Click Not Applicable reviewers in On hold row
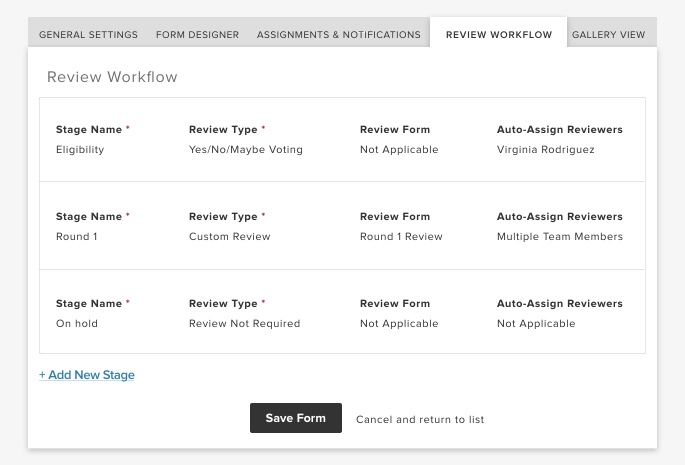Image resolution: width=685 pixels, height=465 pixels. click(536, 323)
